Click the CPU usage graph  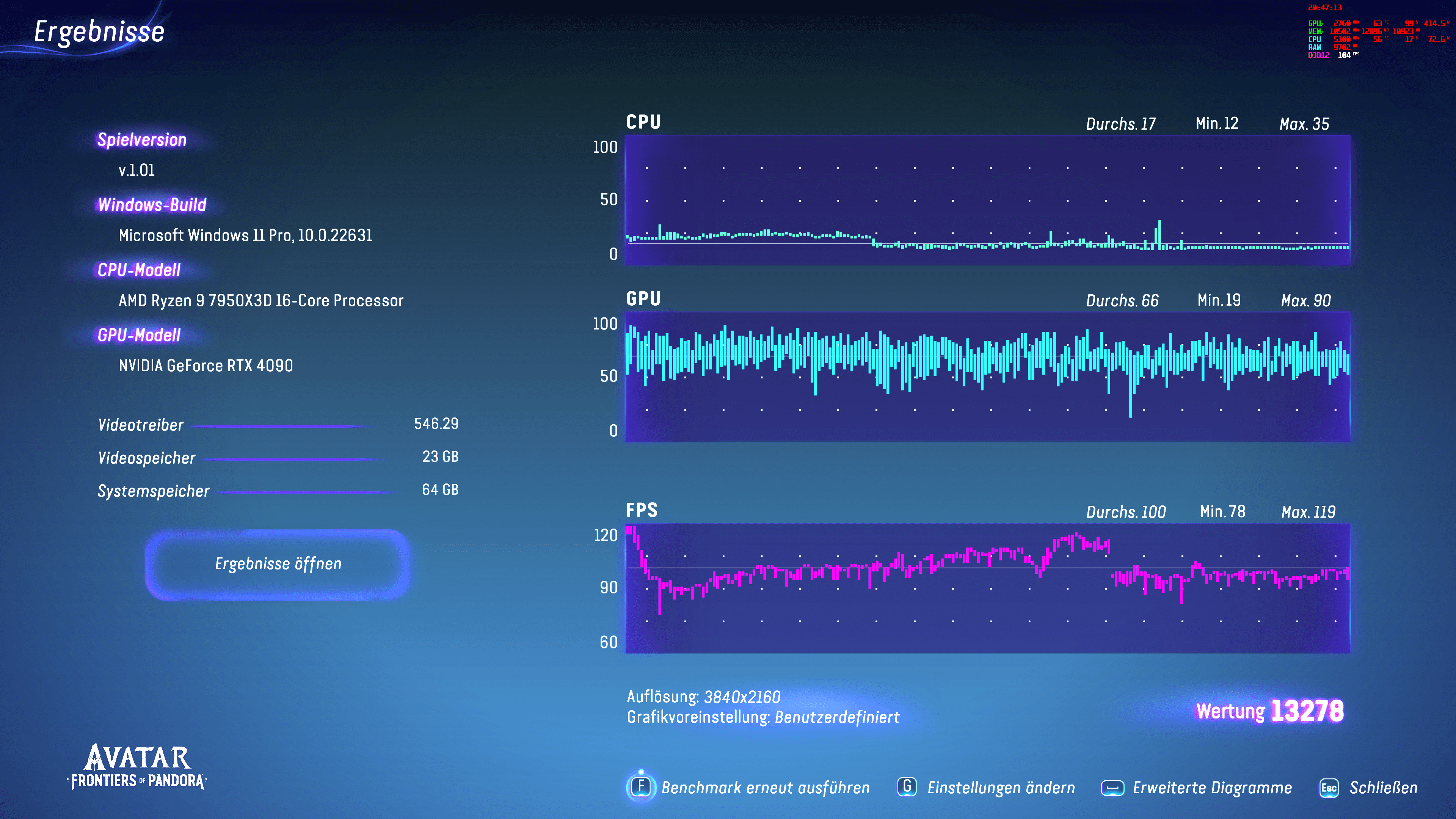click(x=987, y=199)
